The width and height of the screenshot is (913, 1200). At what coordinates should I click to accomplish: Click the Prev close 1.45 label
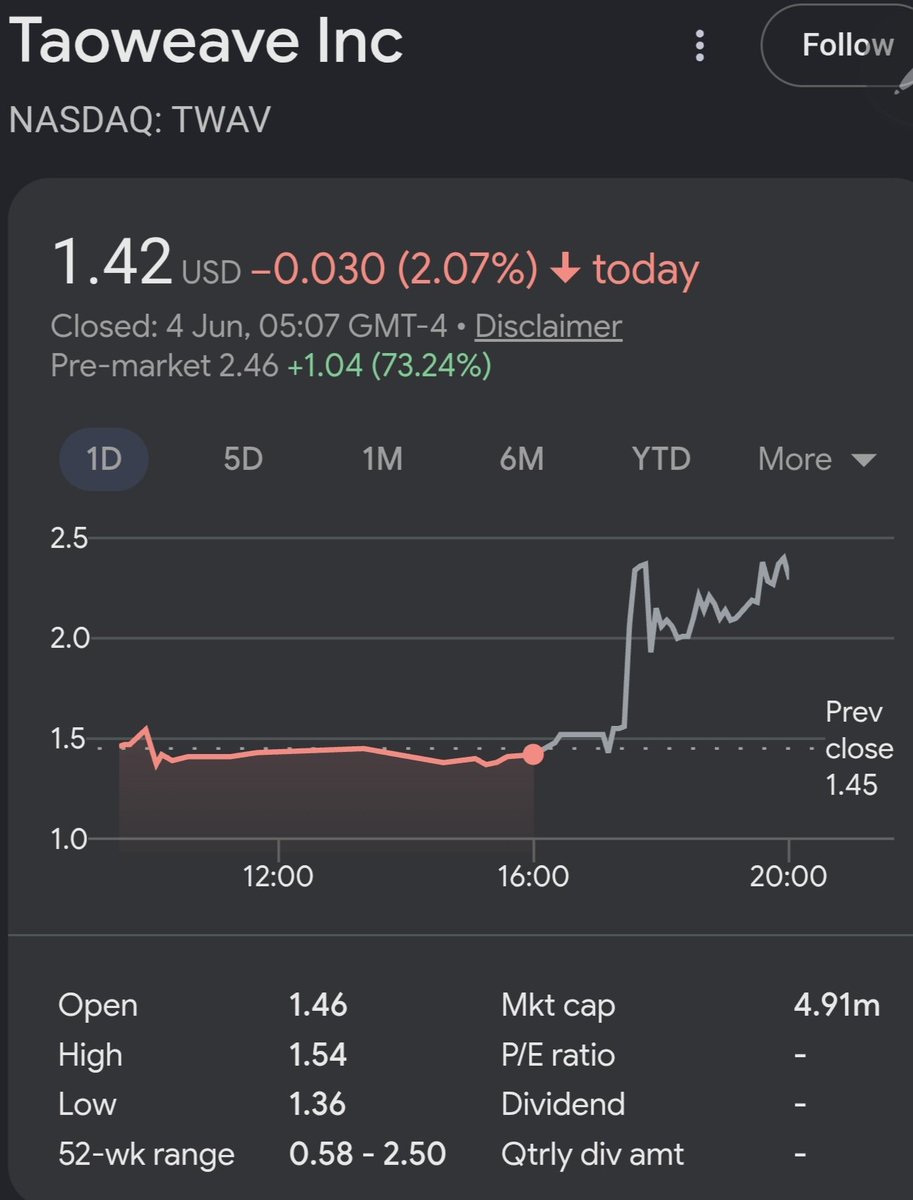(859, 748)
